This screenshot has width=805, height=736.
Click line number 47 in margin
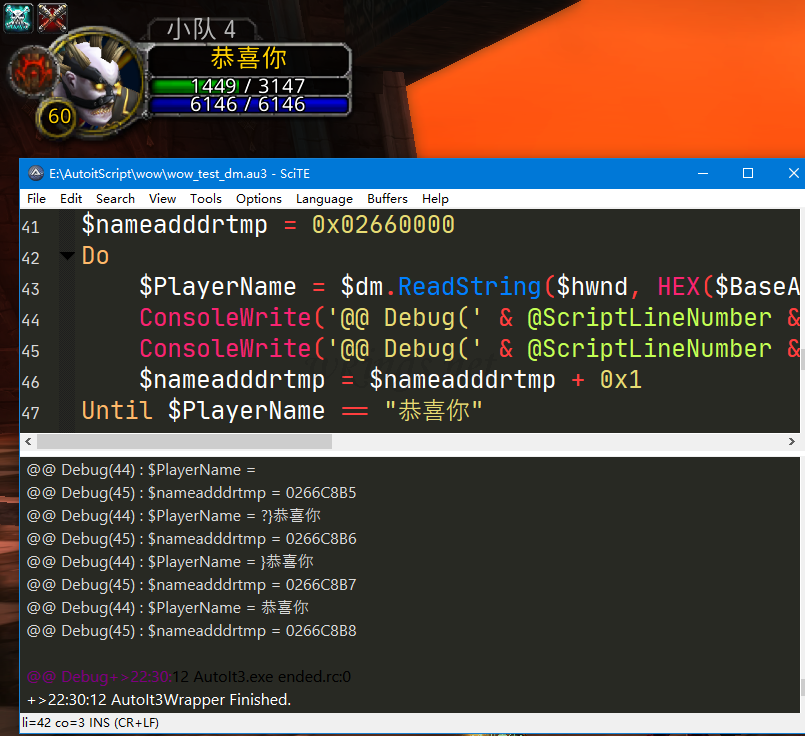click(x=31, y=413)
